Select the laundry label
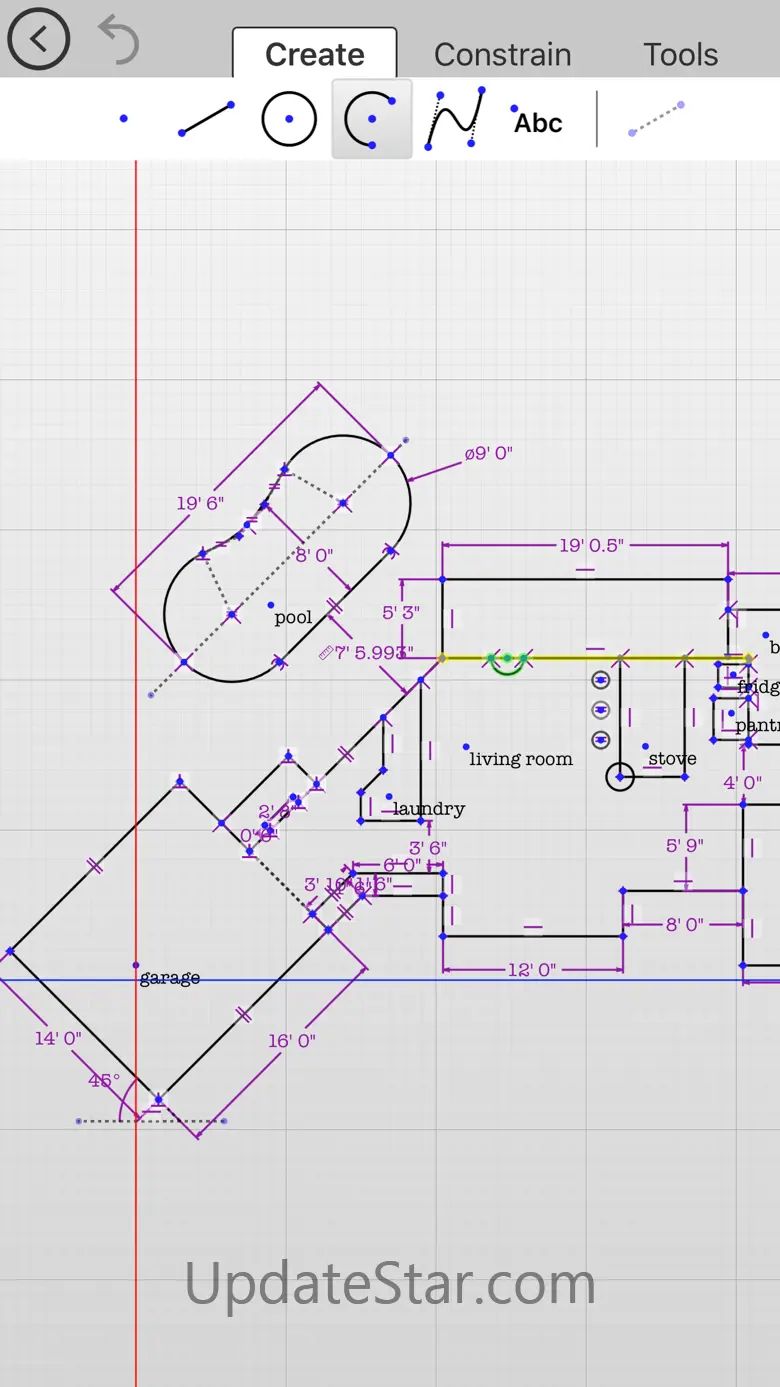780x1387 pixels. 429,808
